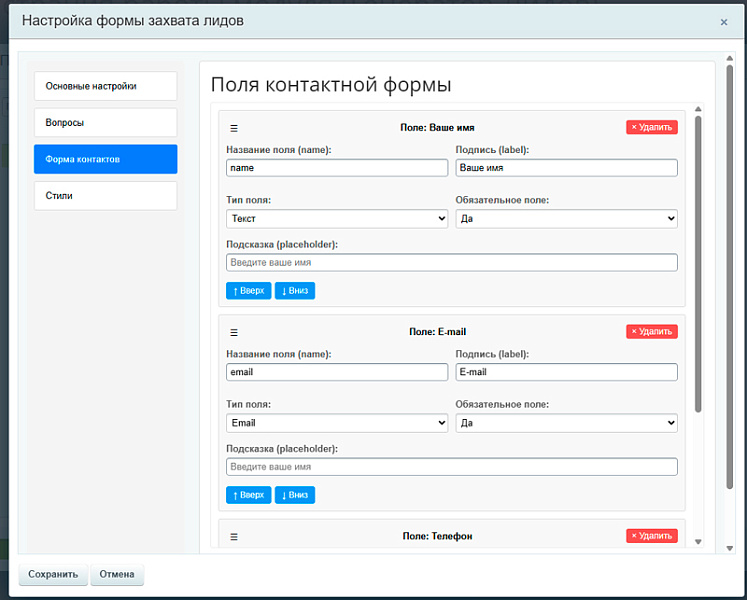Move the E-mail field up
The width and height of the screenshot is (747, 600).
248,495
